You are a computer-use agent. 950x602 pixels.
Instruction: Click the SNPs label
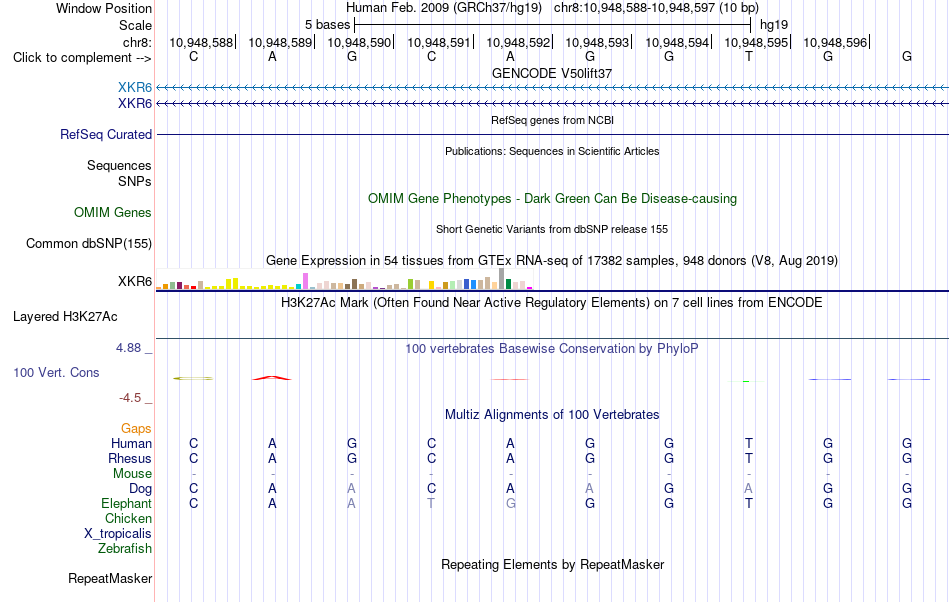click(x=135, y=181)
